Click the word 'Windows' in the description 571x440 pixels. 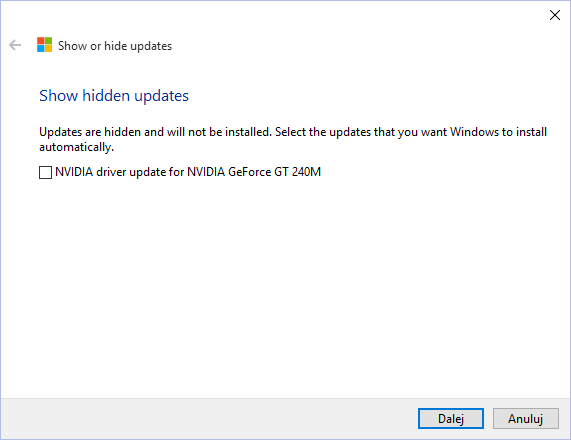click(474, 132)
